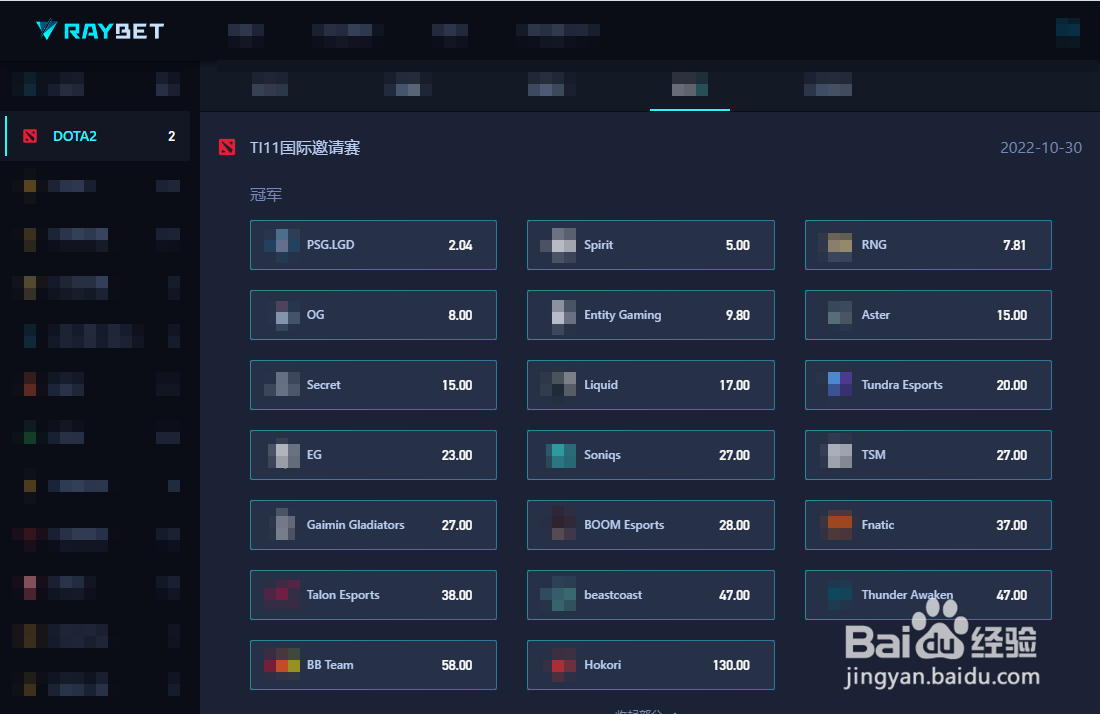The width and height of the screenshot is (1100, 714).
Task: Select Tundra Esports odds 20.00
Action: (928, 385)
